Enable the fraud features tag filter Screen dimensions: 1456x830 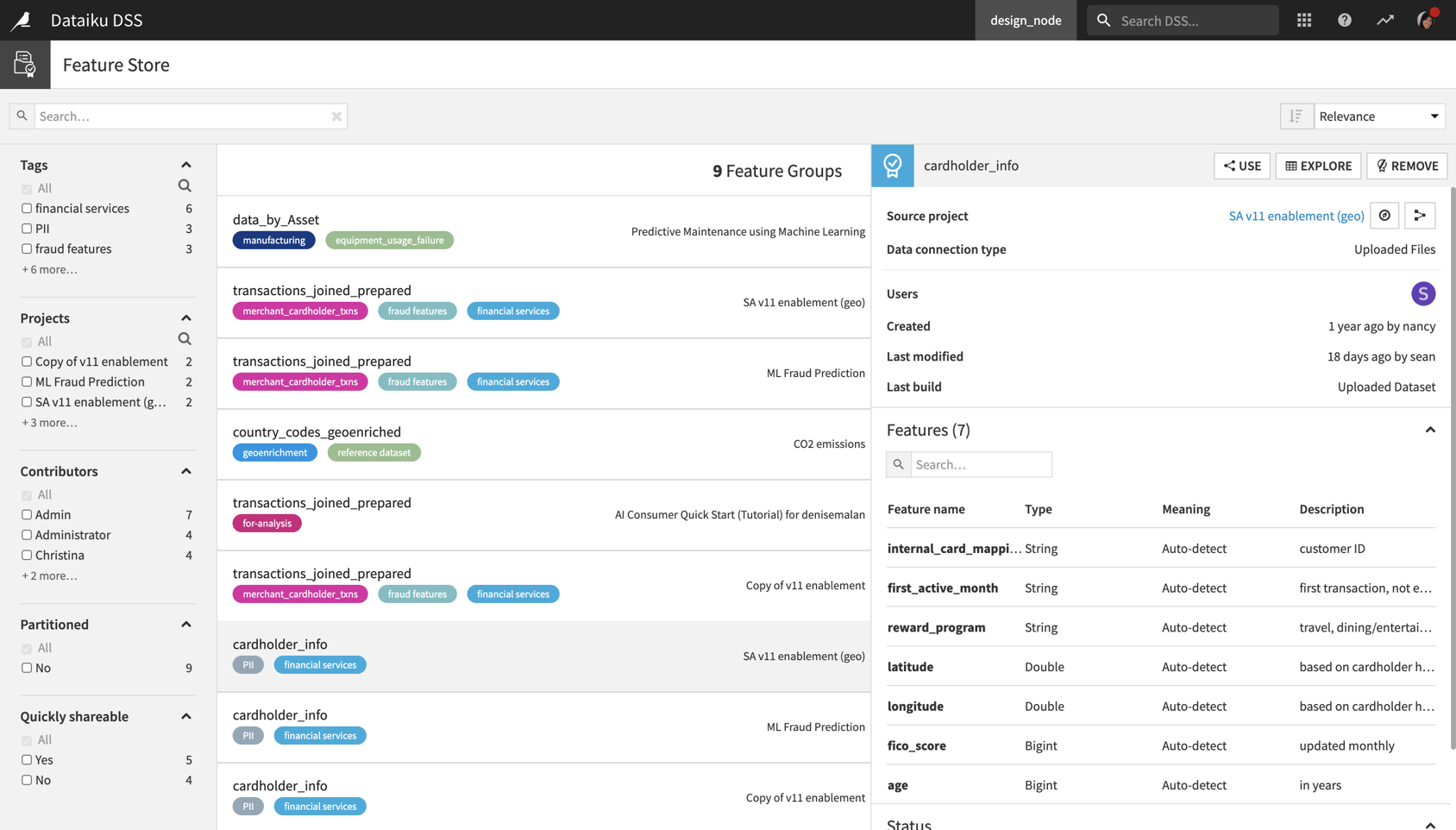pyautogui.click(x=26, y=248)
